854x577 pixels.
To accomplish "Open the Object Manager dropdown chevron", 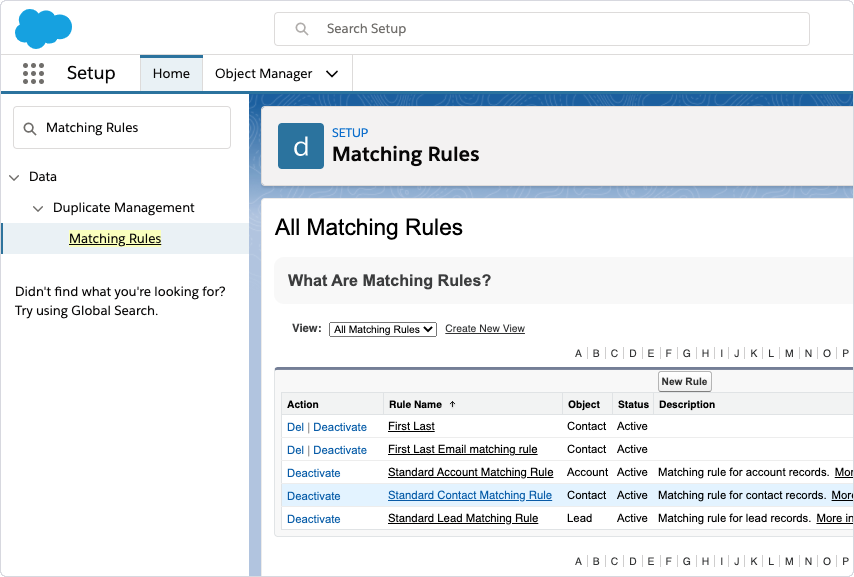I will click(330, 73).
